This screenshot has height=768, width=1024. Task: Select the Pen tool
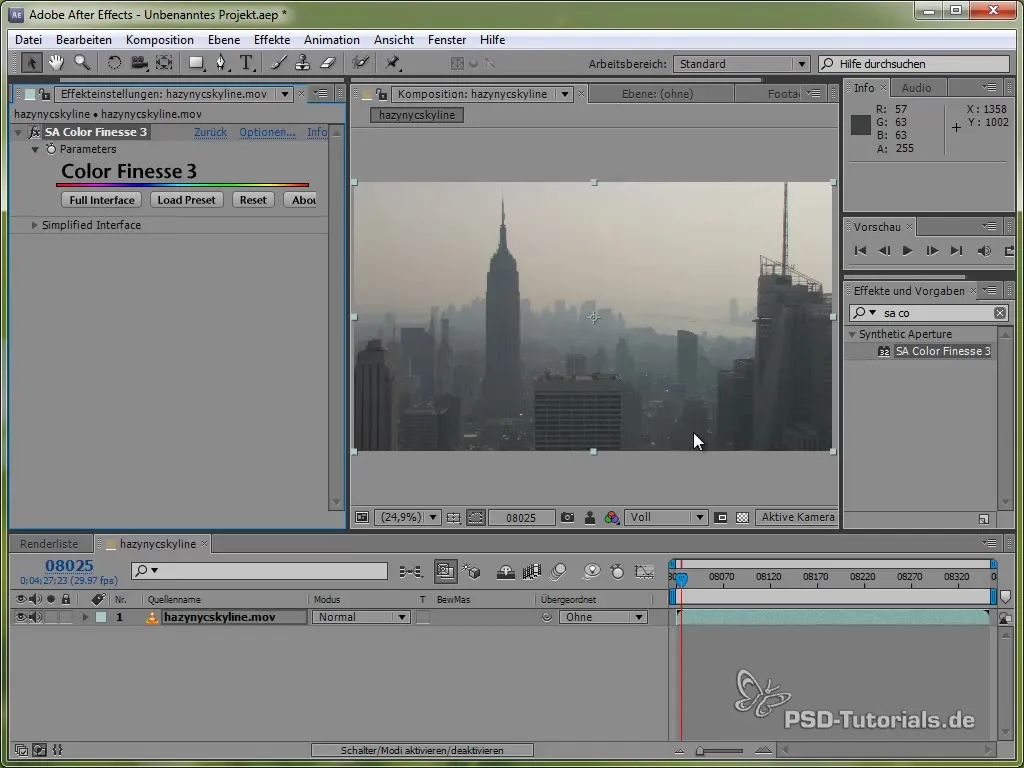[x=221, y=63]
